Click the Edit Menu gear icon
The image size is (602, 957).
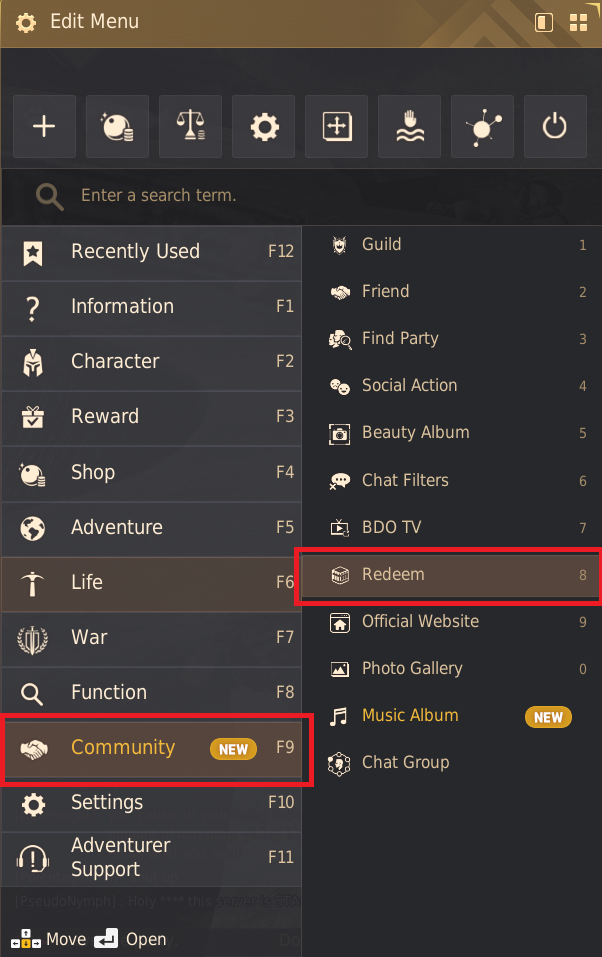pos(26,22)
